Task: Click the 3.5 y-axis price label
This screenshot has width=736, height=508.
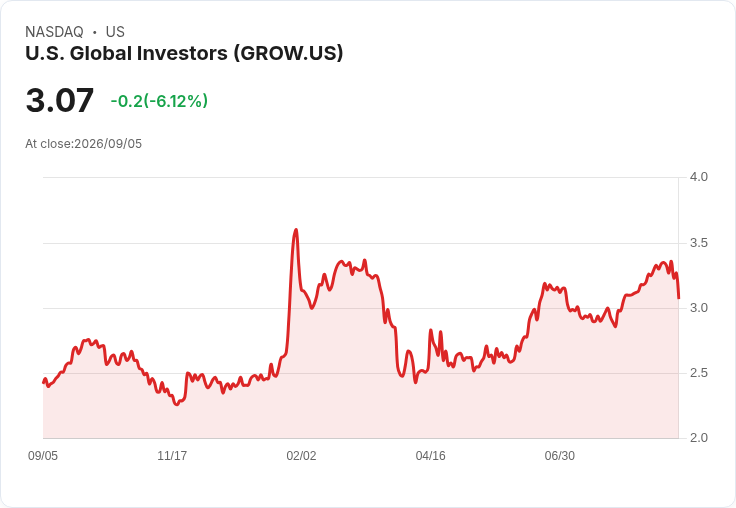Action: 698,243
